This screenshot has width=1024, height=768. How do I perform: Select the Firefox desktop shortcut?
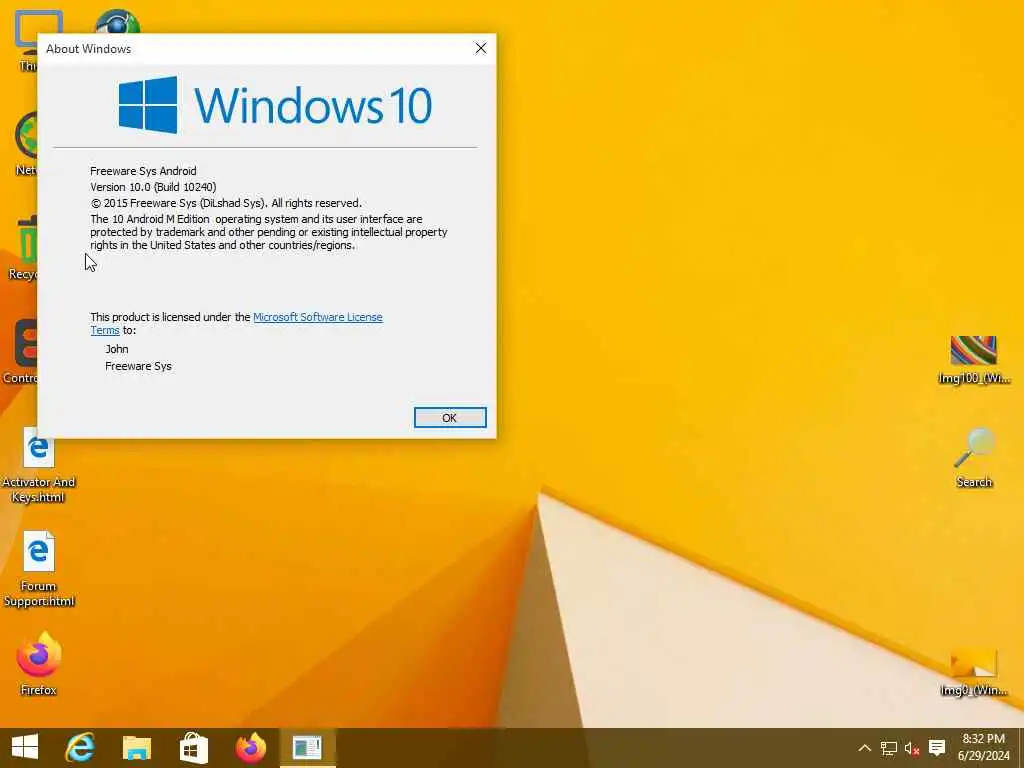coord(39,664)
